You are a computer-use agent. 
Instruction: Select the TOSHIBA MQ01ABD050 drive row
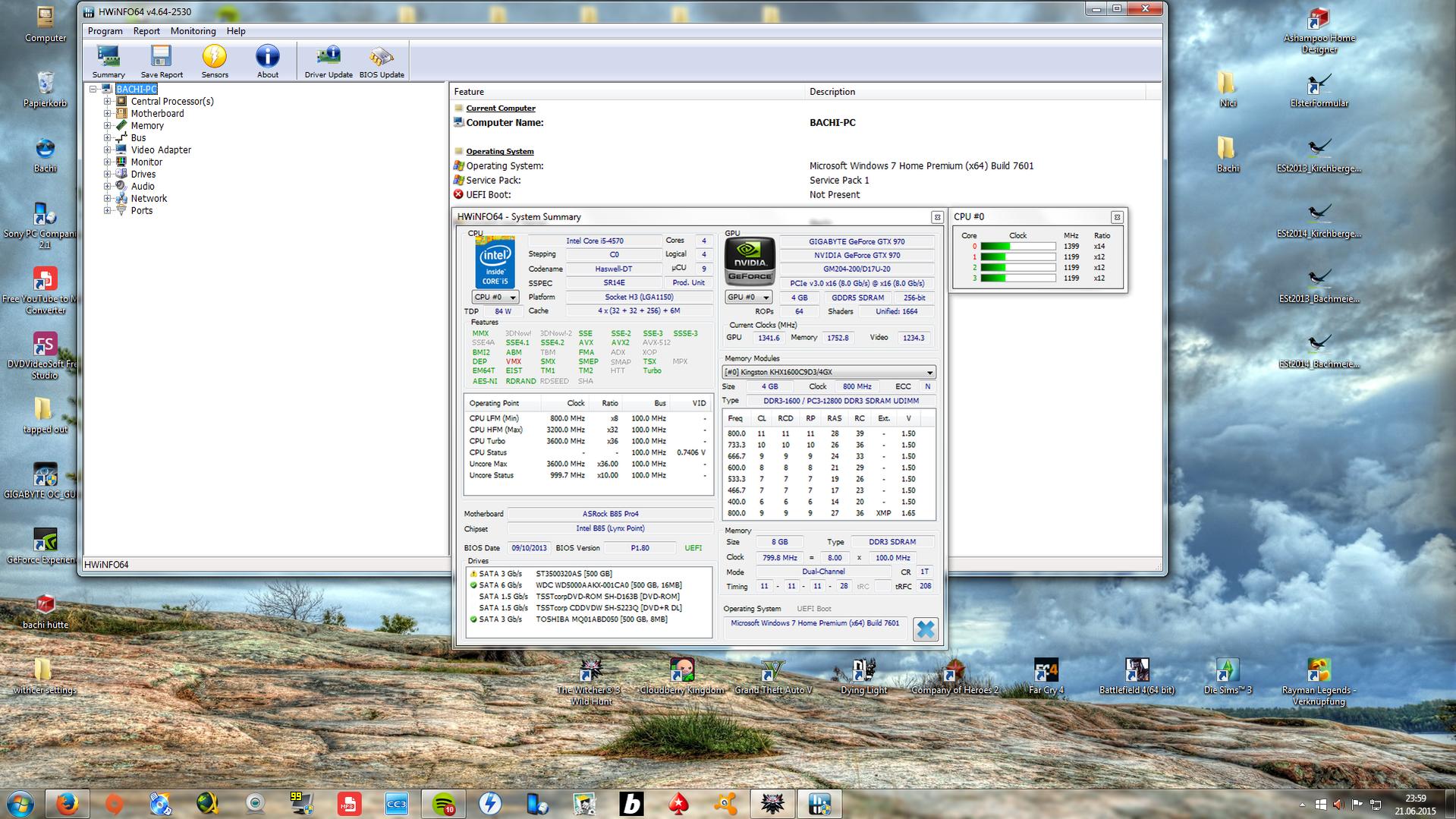589,619
